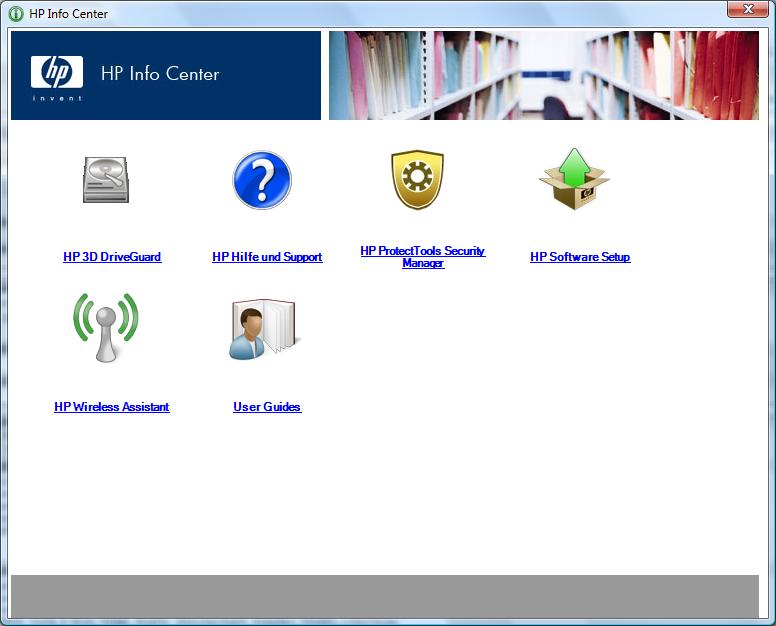
Task: Click the file shelves banner photo
Action: click(544, 75)
